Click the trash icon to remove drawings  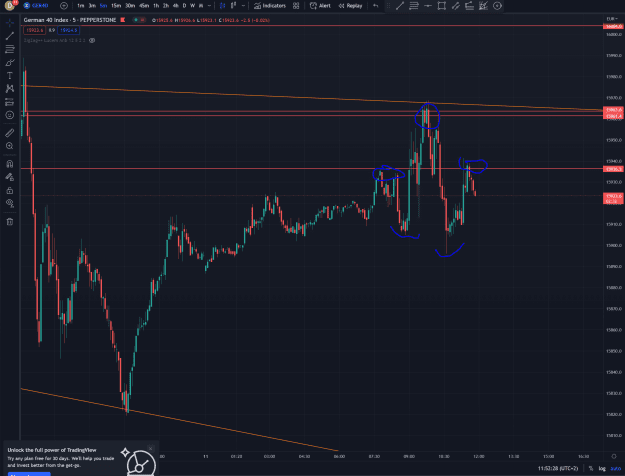pos(10,221)
